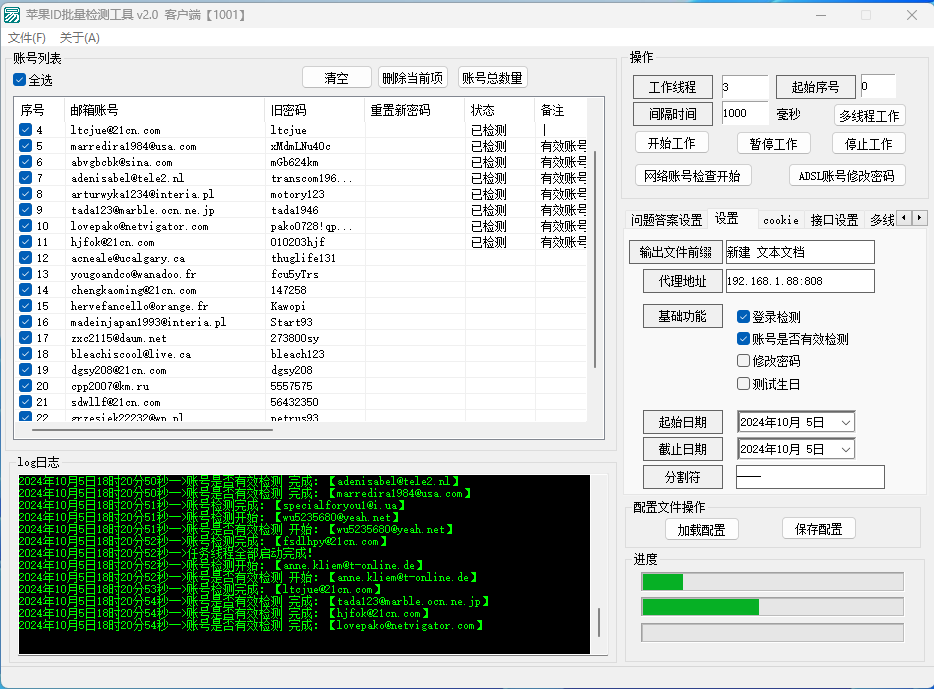This screenshot has height=689, width=934.
Task: Open the 文件(F) menu
Action: [27, 38]
